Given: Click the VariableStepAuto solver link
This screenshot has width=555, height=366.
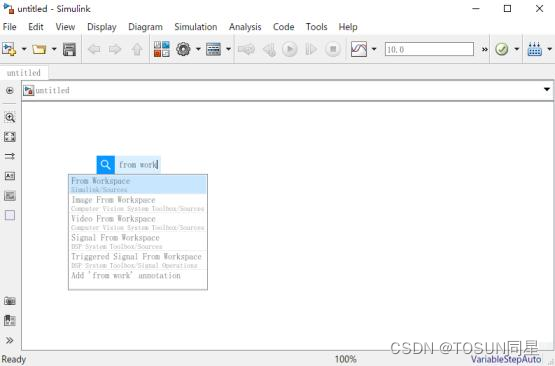Looking at the screenshot, I should coord(505,359).
